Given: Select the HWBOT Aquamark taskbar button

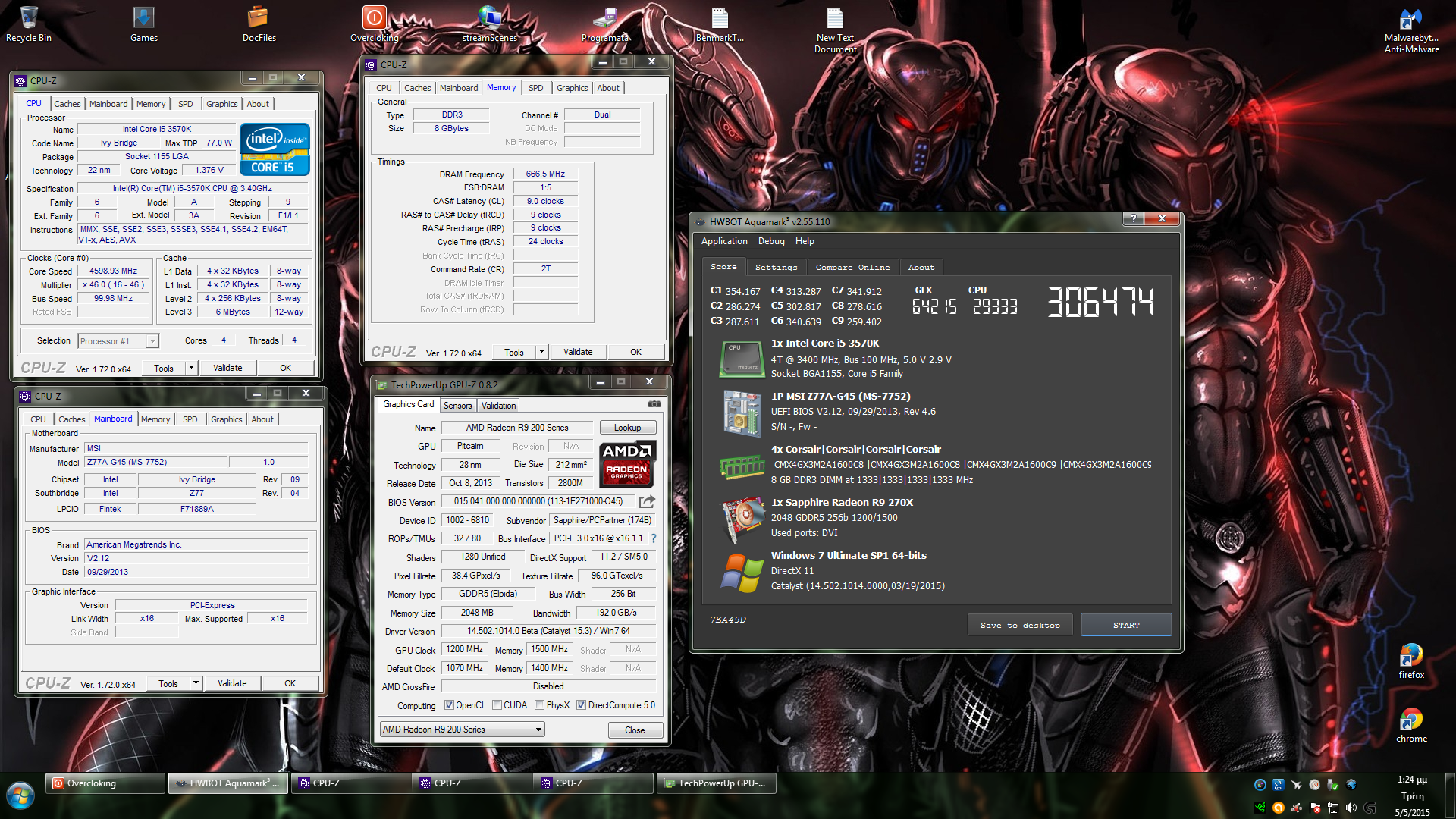Looking at the screenshot, I should (x=230, y=783).
